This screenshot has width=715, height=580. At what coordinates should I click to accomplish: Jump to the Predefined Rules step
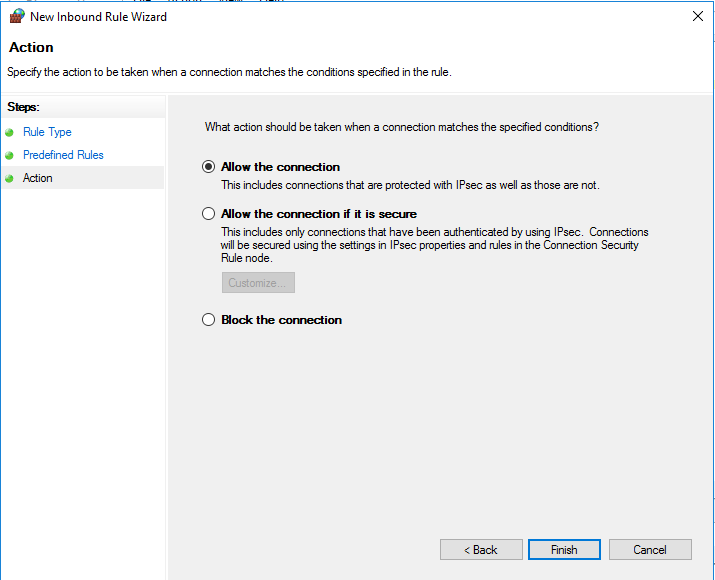(63, 155)
